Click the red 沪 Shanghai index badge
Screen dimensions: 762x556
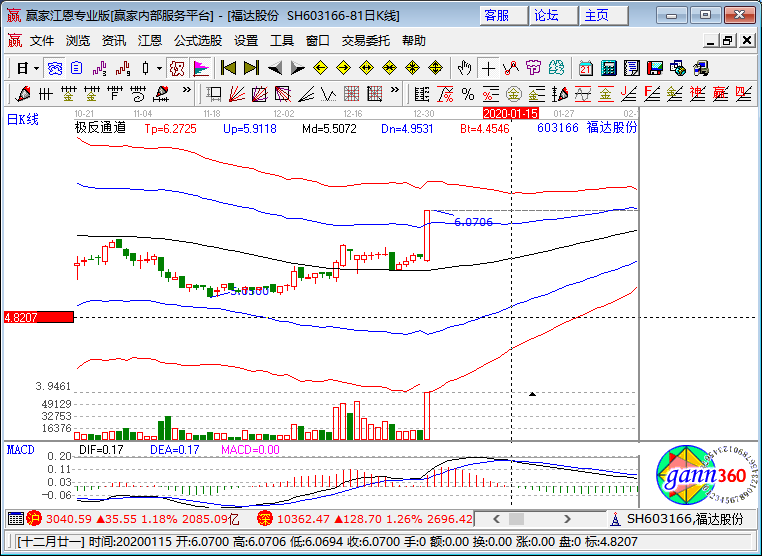tap(35, 519)
